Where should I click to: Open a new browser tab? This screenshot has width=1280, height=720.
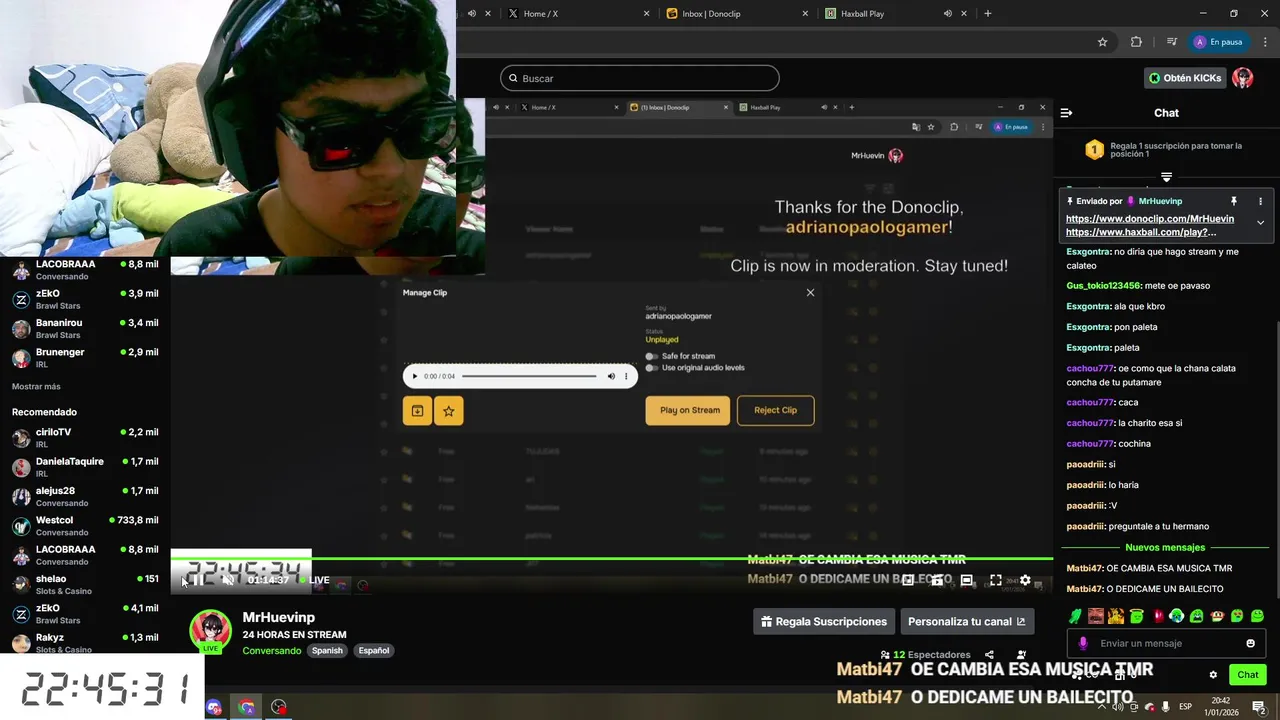tap(988, 14)
